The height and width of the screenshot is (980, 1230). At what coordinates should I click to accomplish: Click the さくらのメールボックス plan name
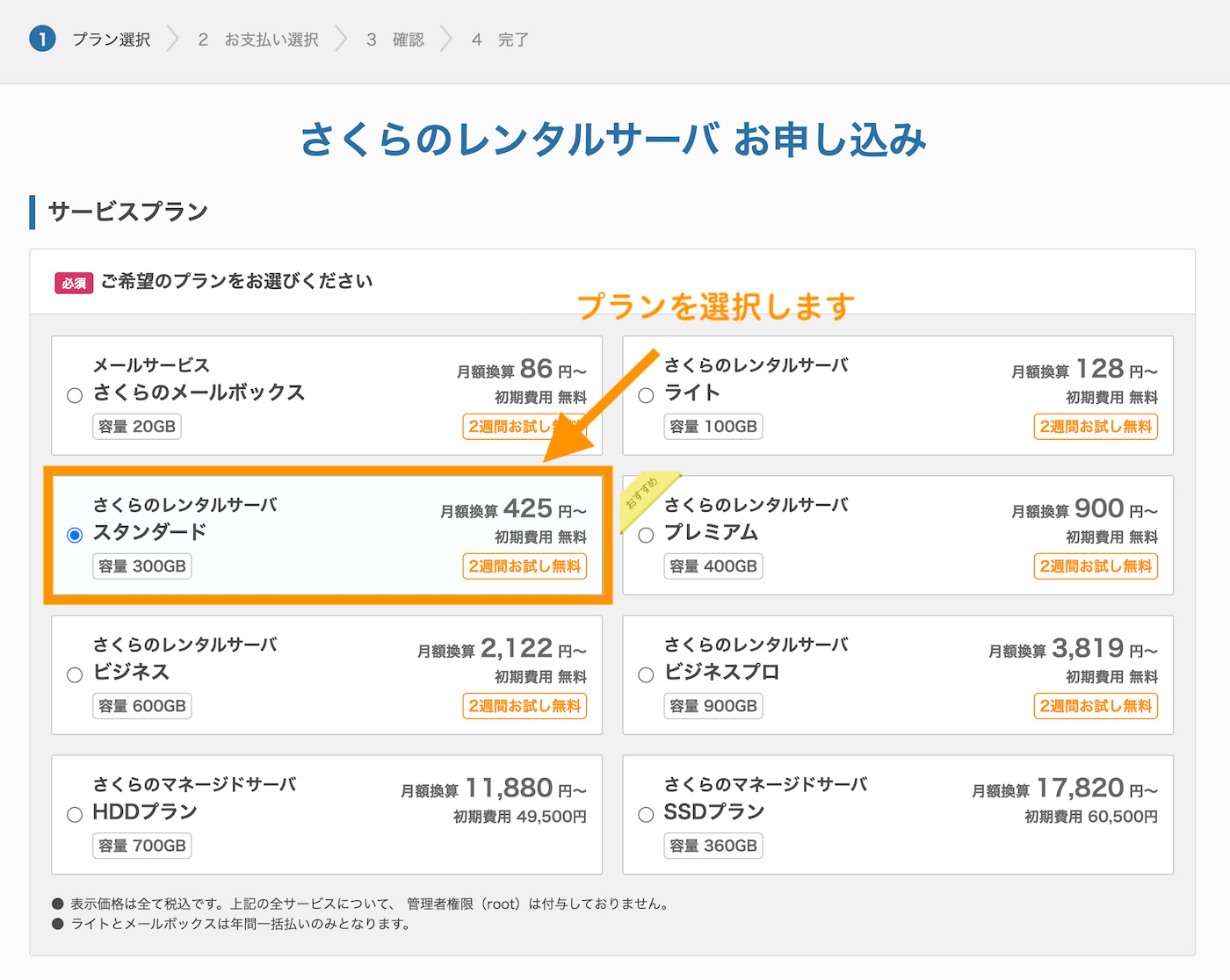tap(199, 393)
